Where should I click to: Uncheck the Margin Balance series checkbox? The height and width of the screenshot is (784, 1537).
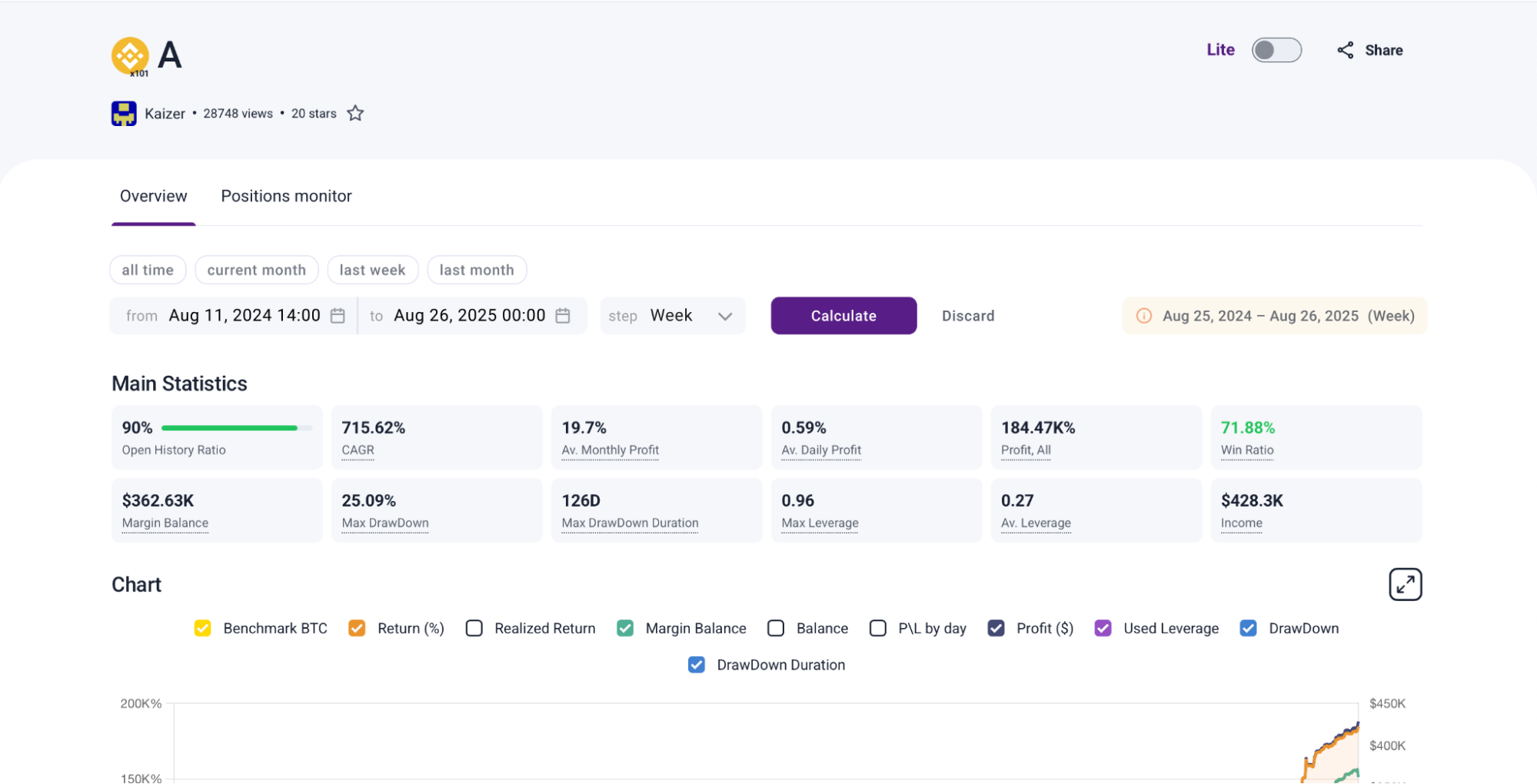[x=625, y=629]
